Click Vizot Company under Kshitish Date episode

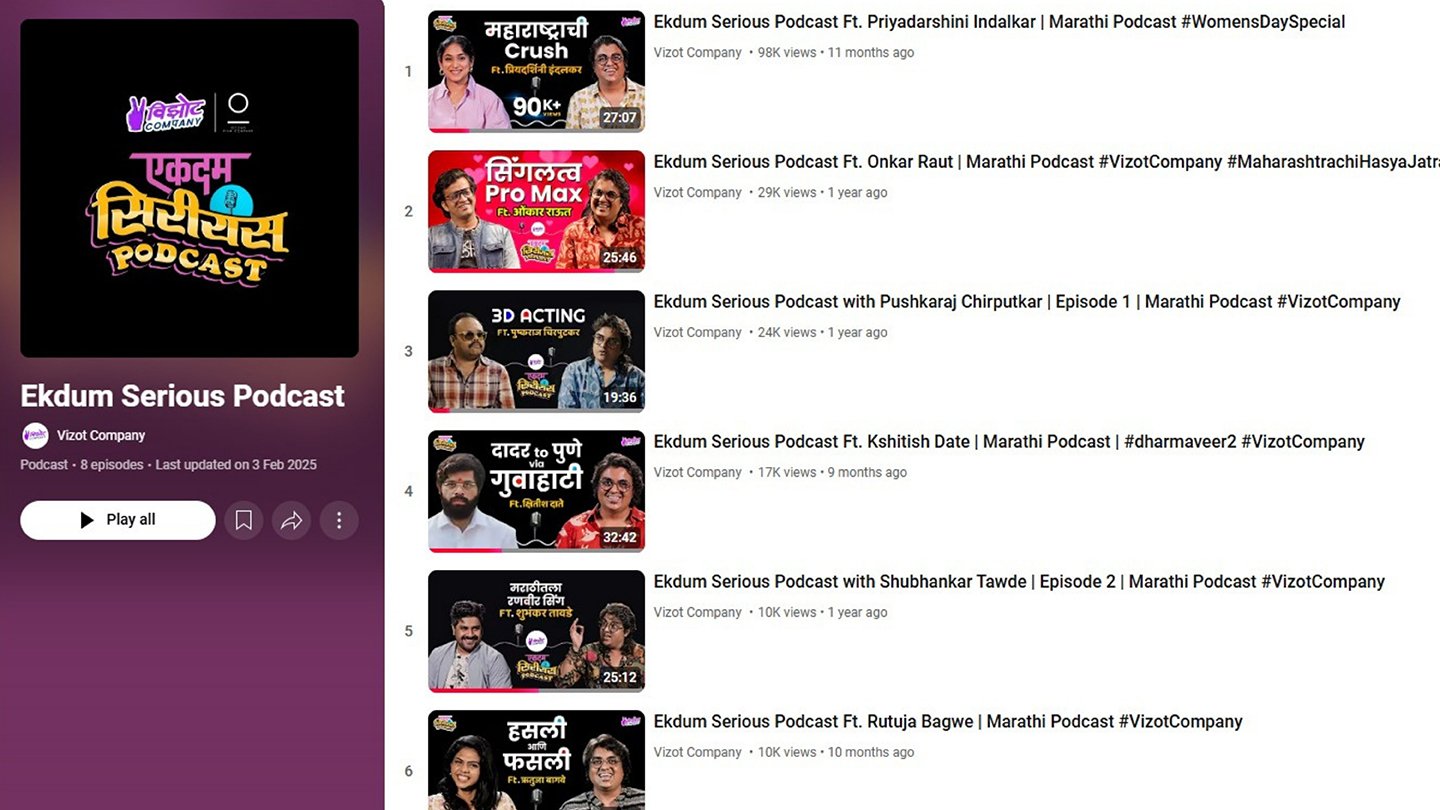pos(698,472)
